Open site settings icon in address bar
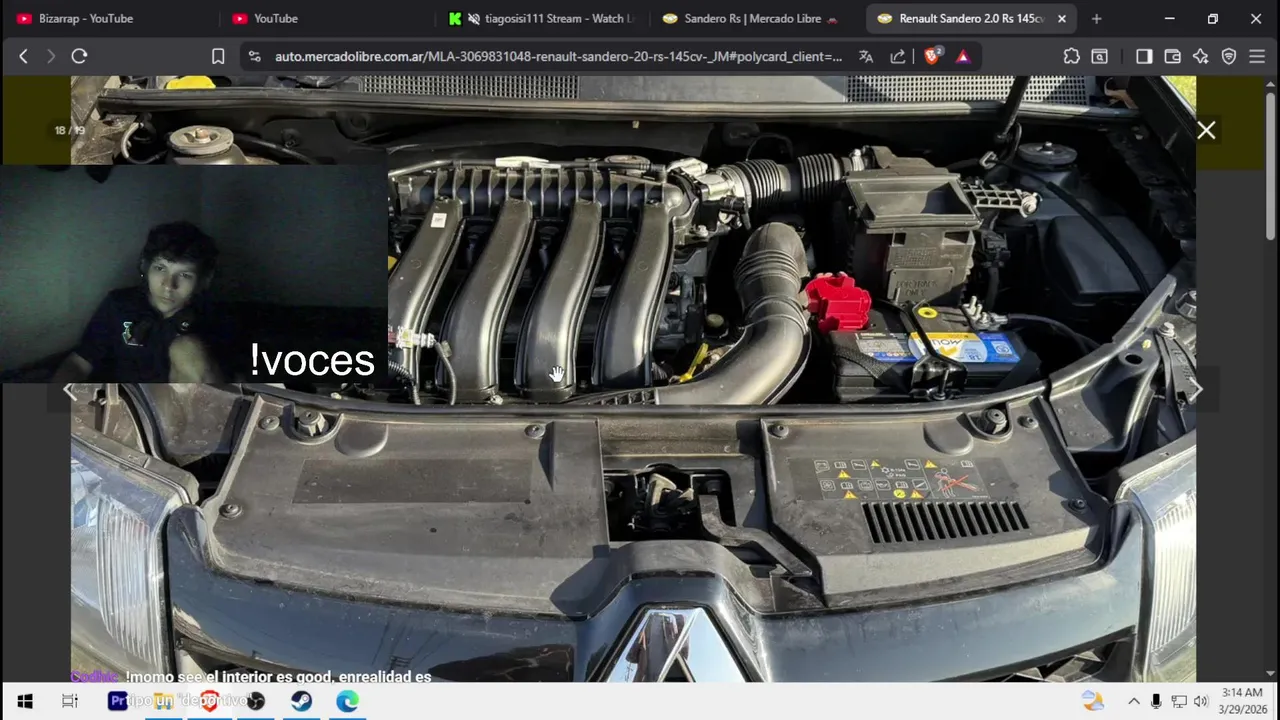The height and width of the screenshot is (720, 1280). point(254,57)
